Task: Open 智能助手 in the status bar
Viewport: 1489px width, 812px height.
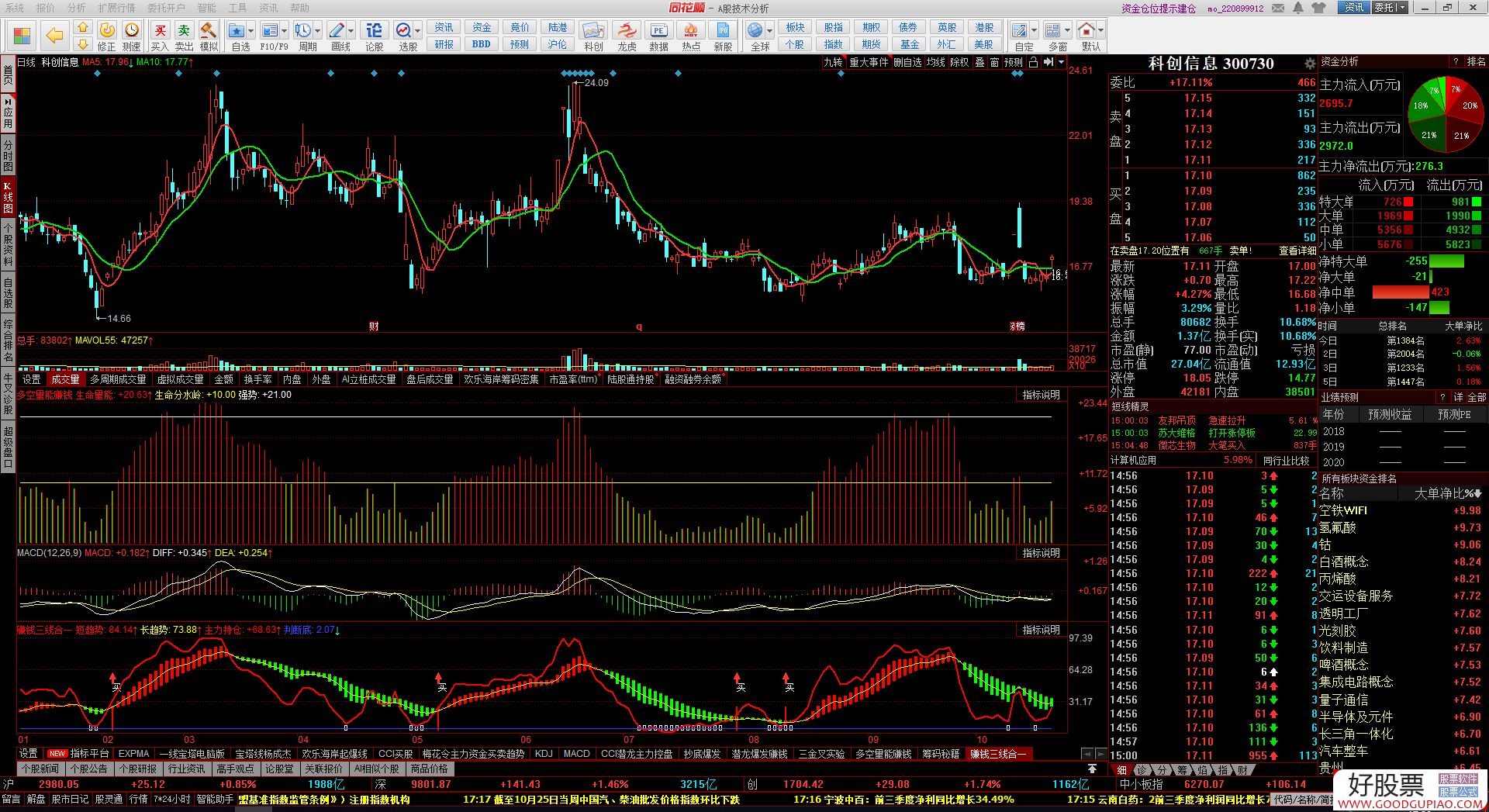Action: tap(215, 800)
